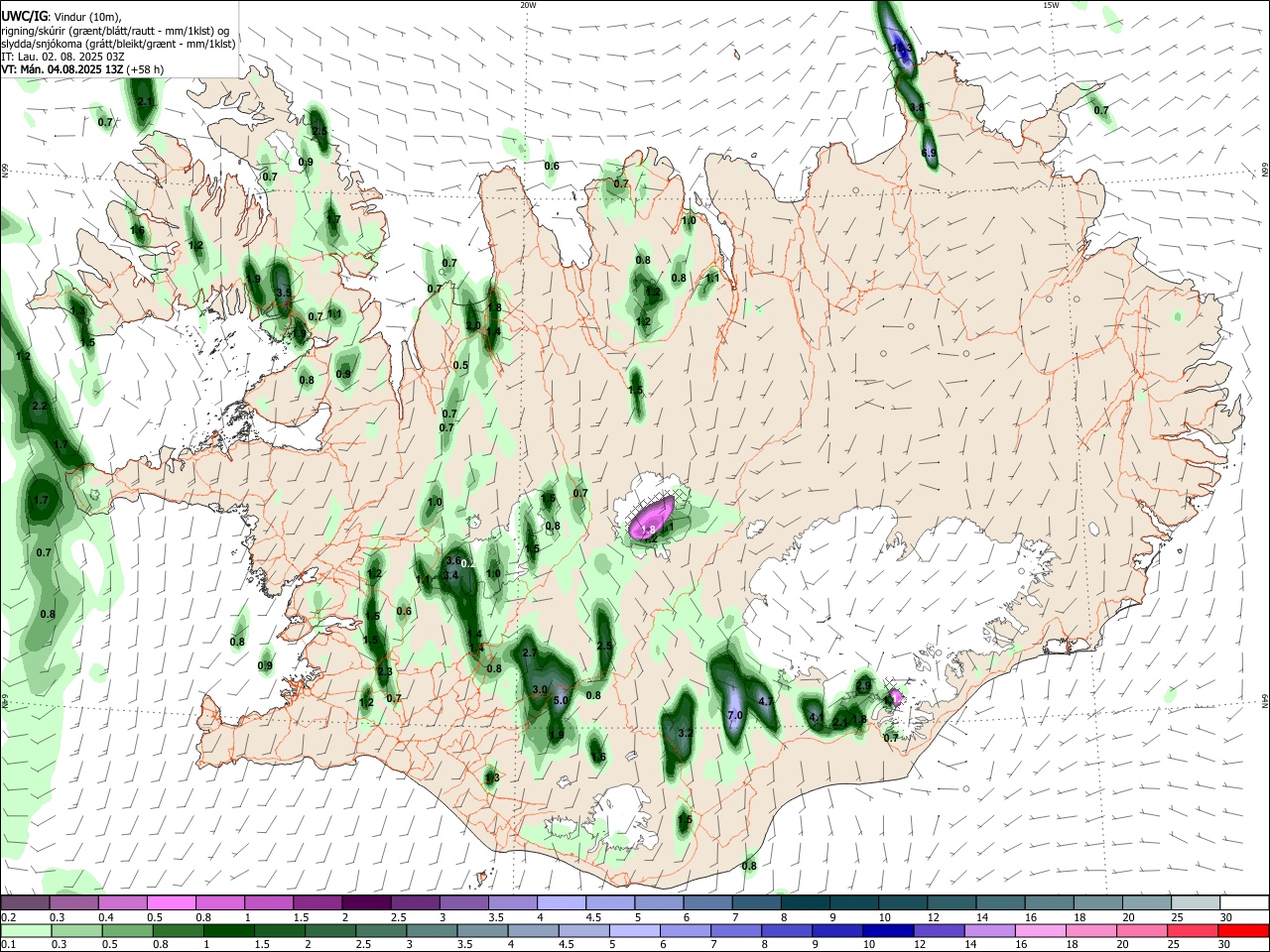Click the 2.3 rainfall value in the southwest
The height and width of the screenshot is (952, 1270).
pyautogui.click(x=385, y=671)
